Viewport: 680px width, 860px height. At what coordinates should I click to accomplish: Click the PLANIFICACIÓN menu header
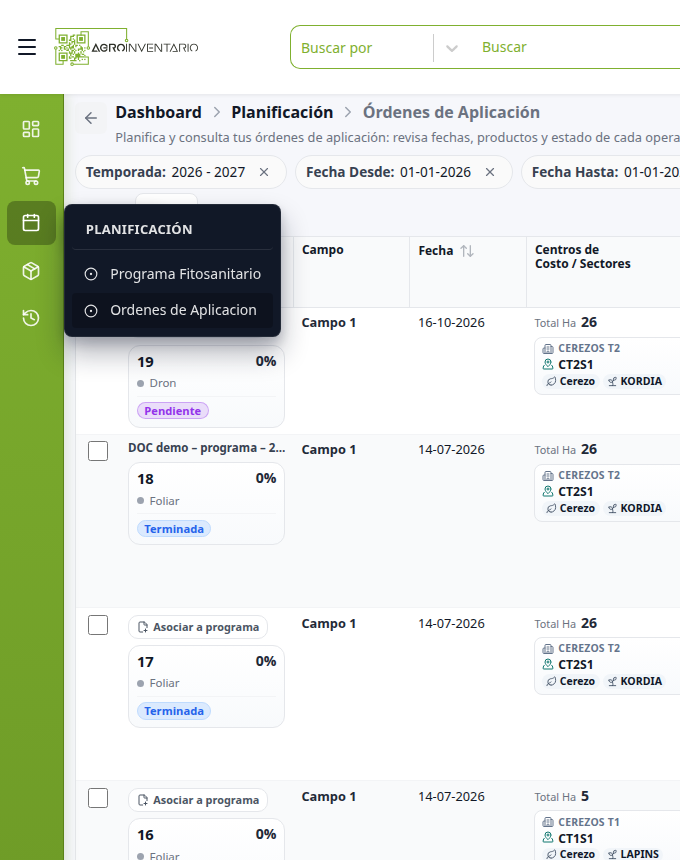(139, 229)
